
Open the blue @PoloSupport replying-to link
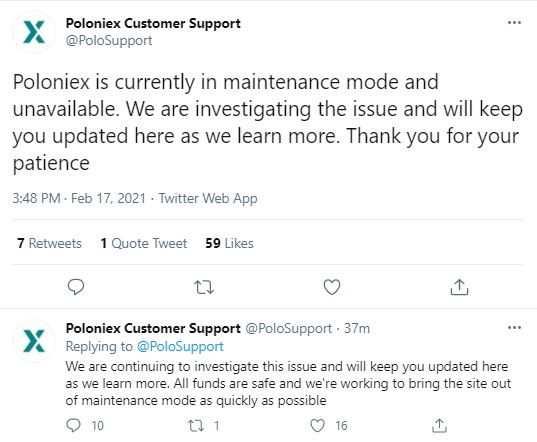click(x=180, y=346)
